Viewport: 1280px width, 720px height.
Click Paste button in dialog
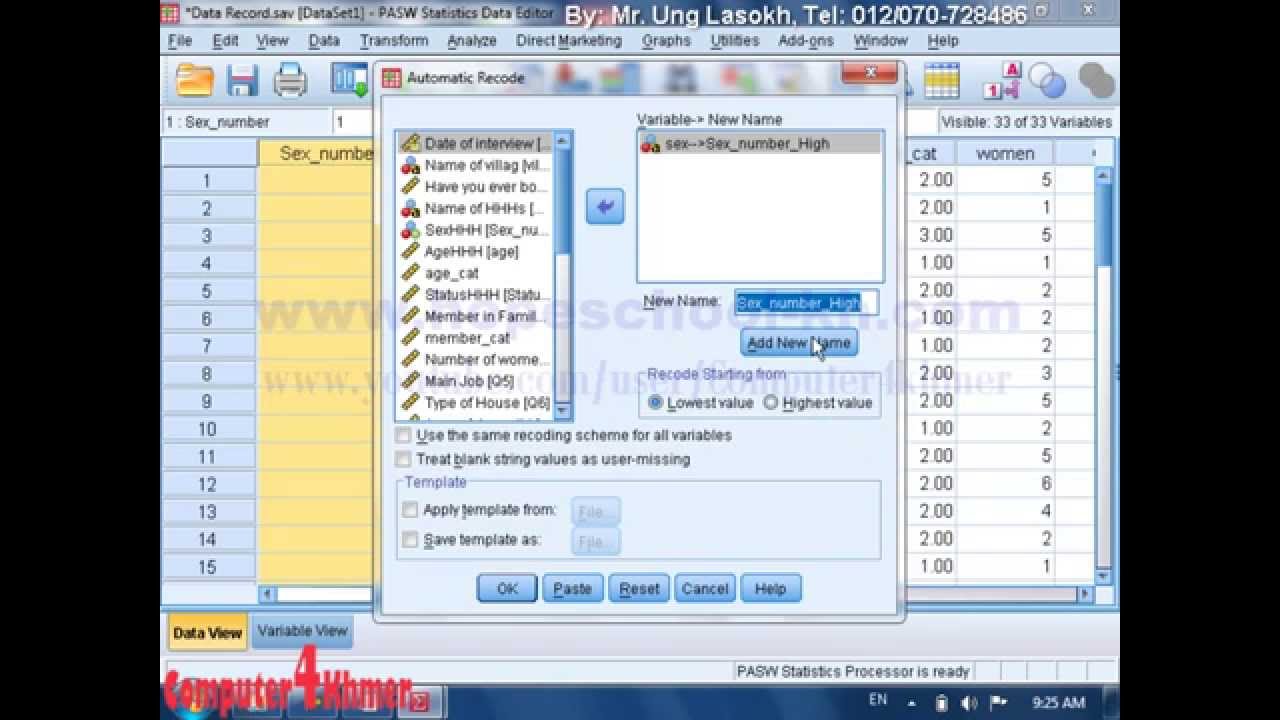[x=573, y=589]
